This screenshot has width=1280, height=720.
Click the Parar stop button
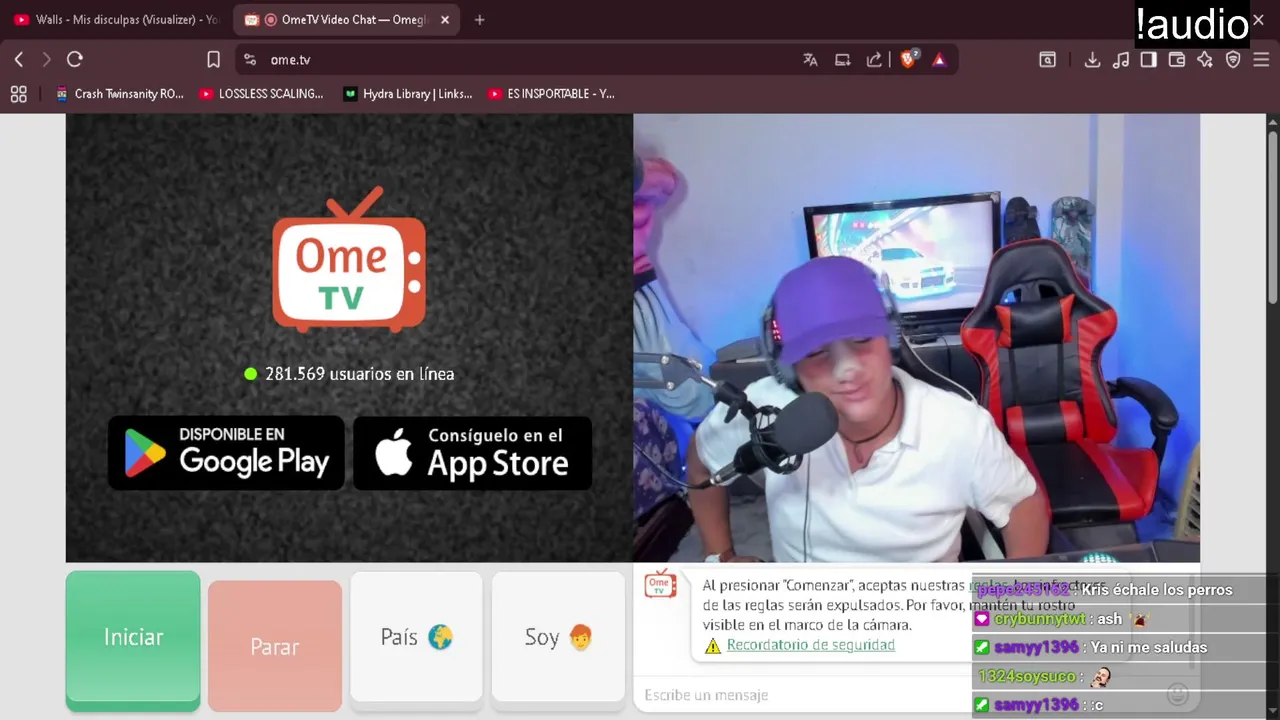(275, 645)
